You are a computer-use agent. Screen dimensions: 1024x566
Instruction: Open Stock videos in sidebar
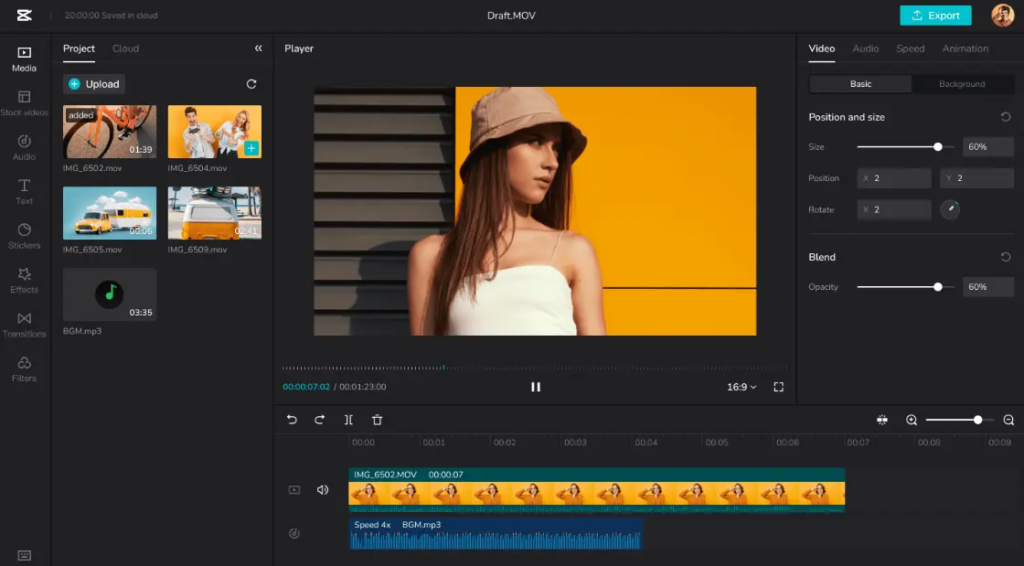coord(24,103)
